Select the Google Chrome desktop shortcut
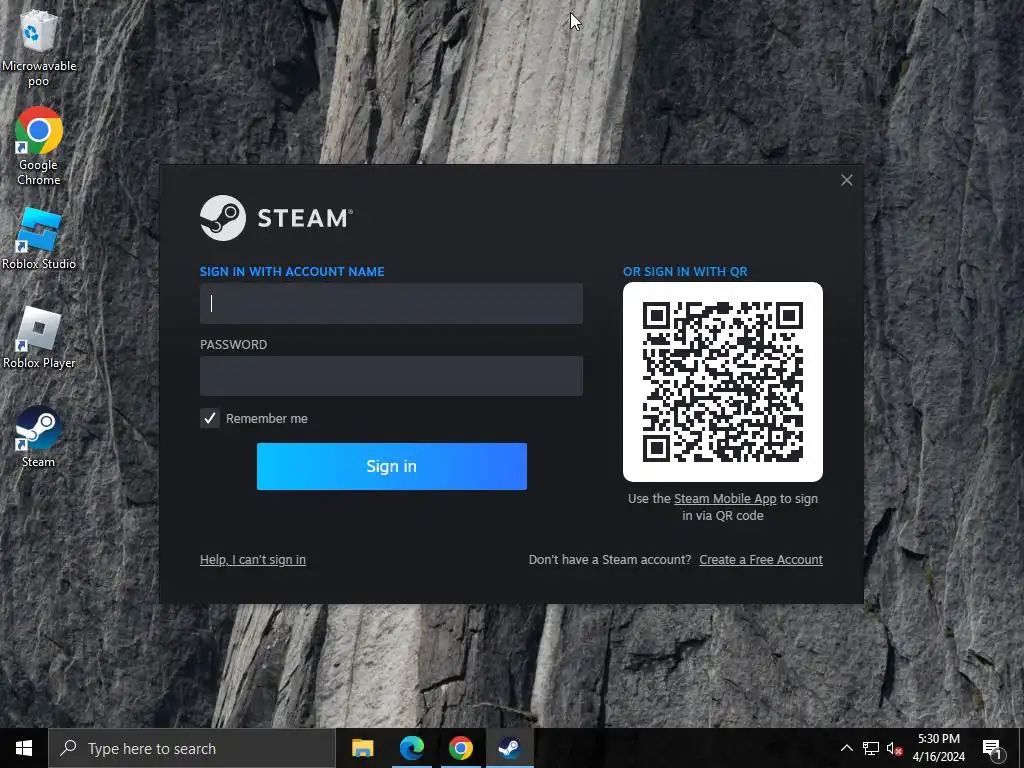Viewport: 1024px width, 768px height. click(x=39, y=146)
